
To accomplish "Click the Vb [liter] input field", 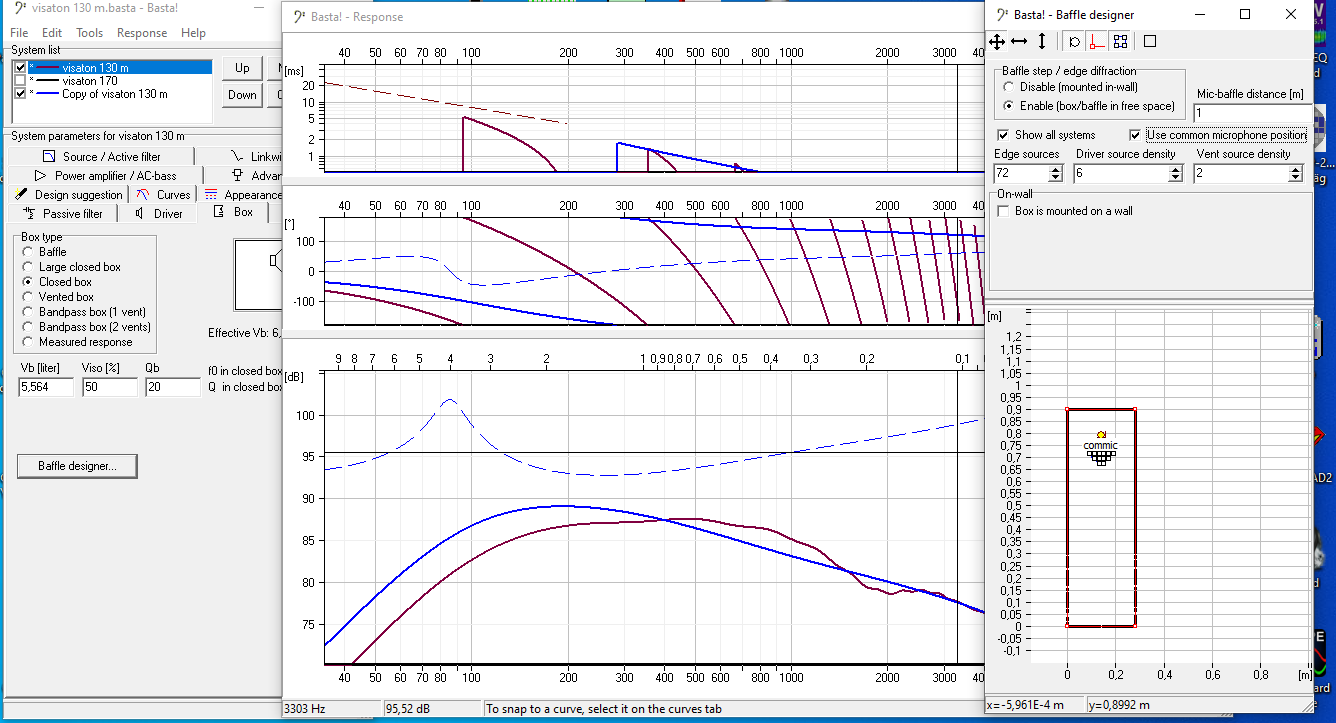I will 46,387.
